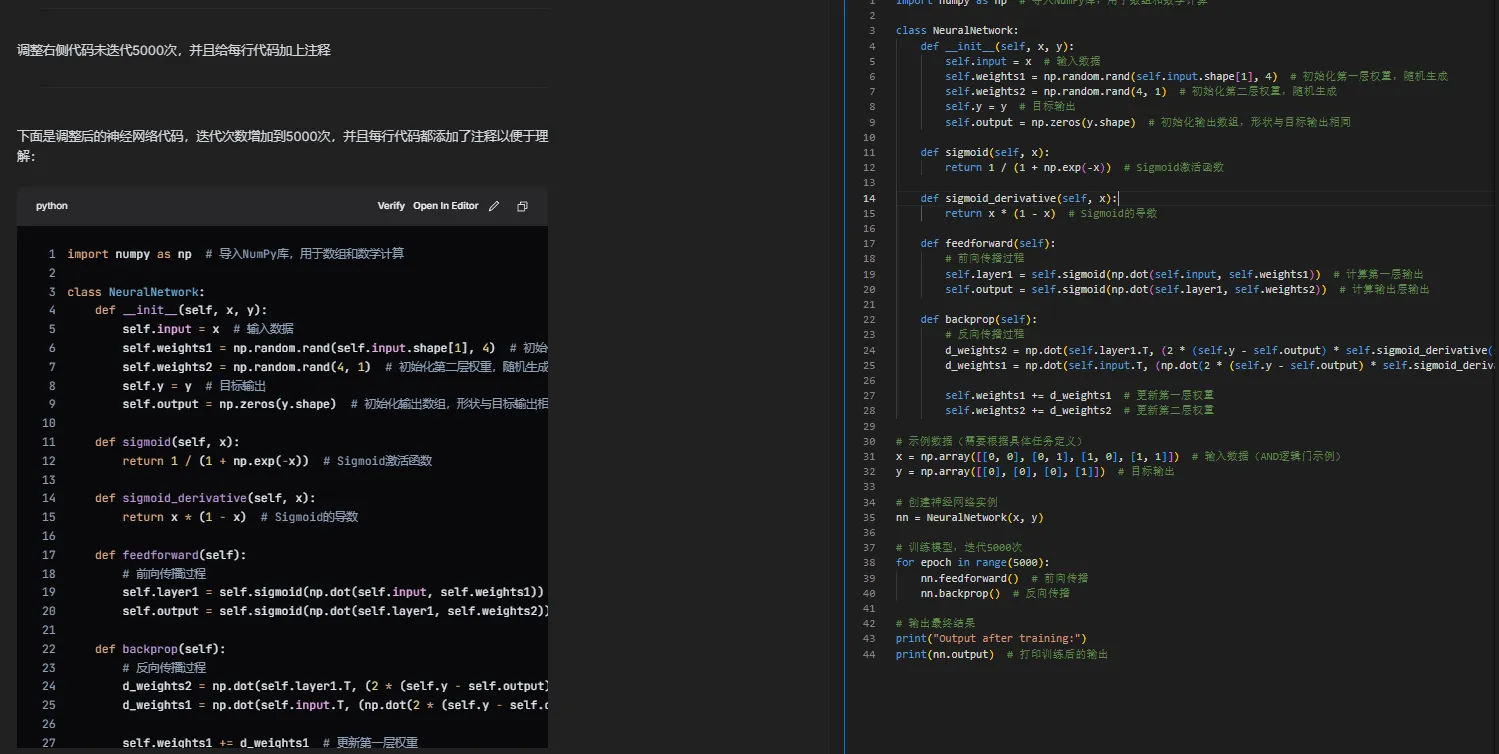
Task: Click def sigmoid on line 11 of chat code block
Action: 167,442
